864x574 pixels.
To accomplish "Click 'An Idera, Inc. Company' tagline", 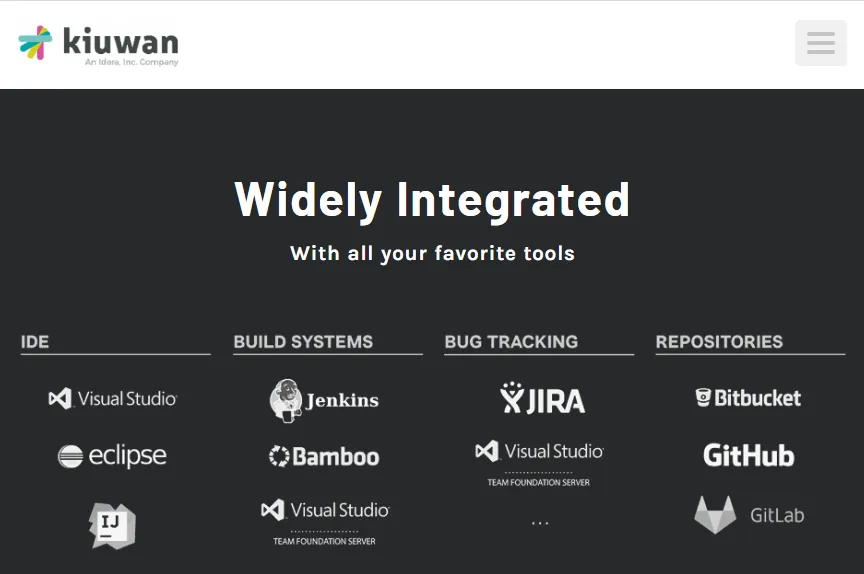I will click(x=132, y=62).
